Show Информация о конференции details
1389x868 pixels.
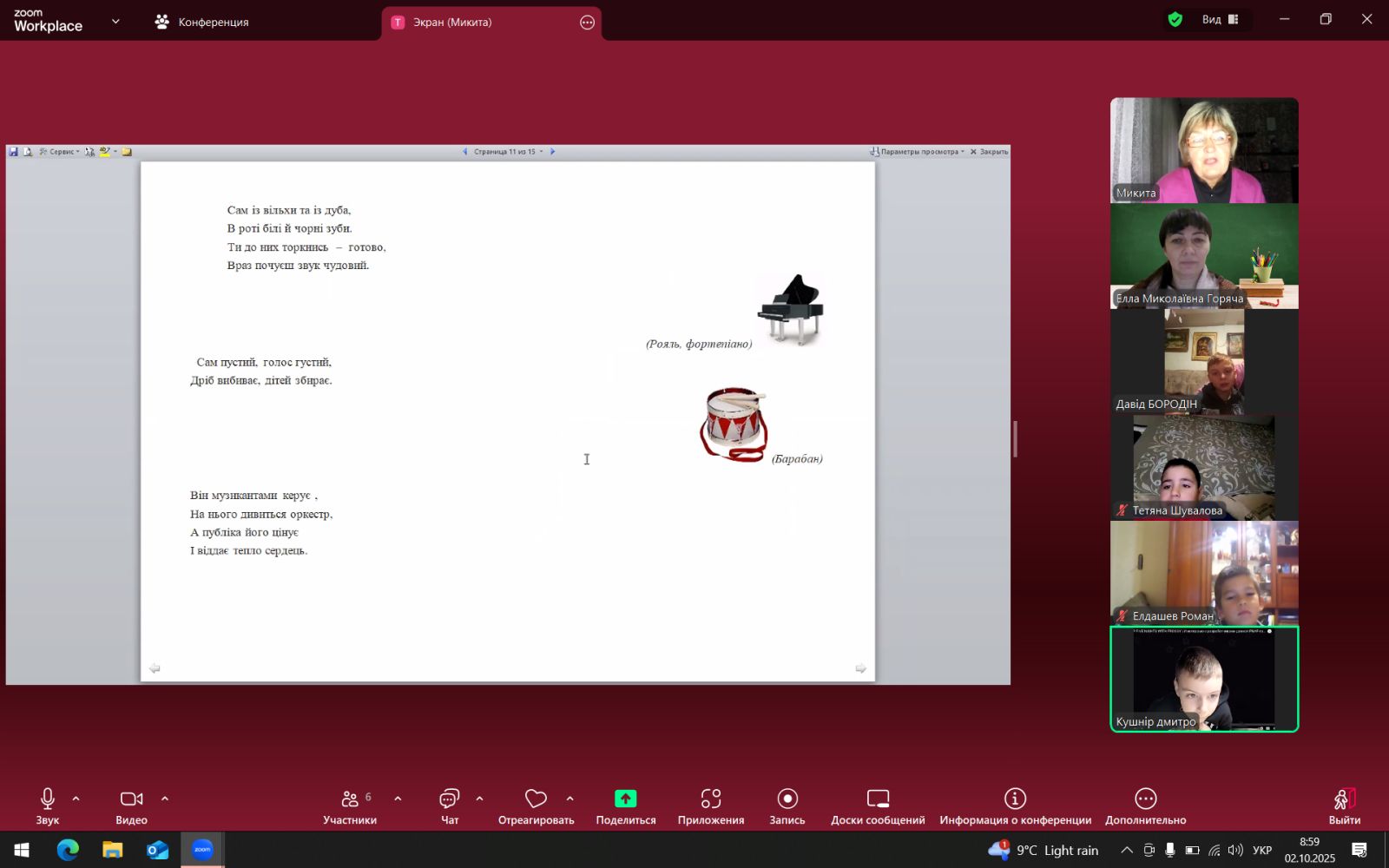1015,799
